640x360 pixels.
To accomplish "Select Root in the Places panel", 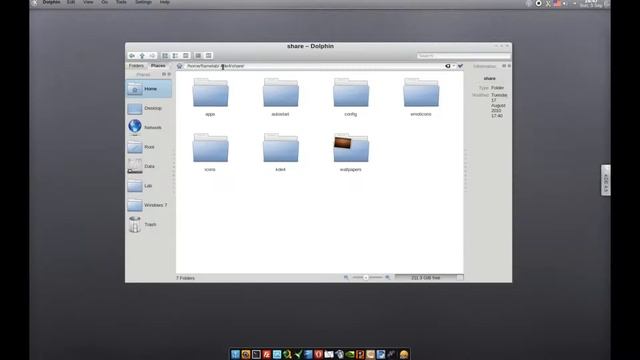I will (149, 147).
